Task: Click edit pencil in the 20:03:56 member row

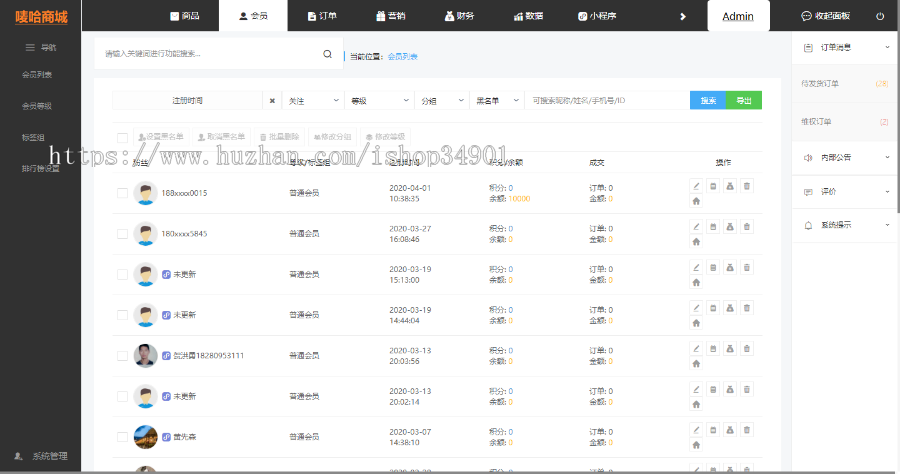Action: coord(696,348)
